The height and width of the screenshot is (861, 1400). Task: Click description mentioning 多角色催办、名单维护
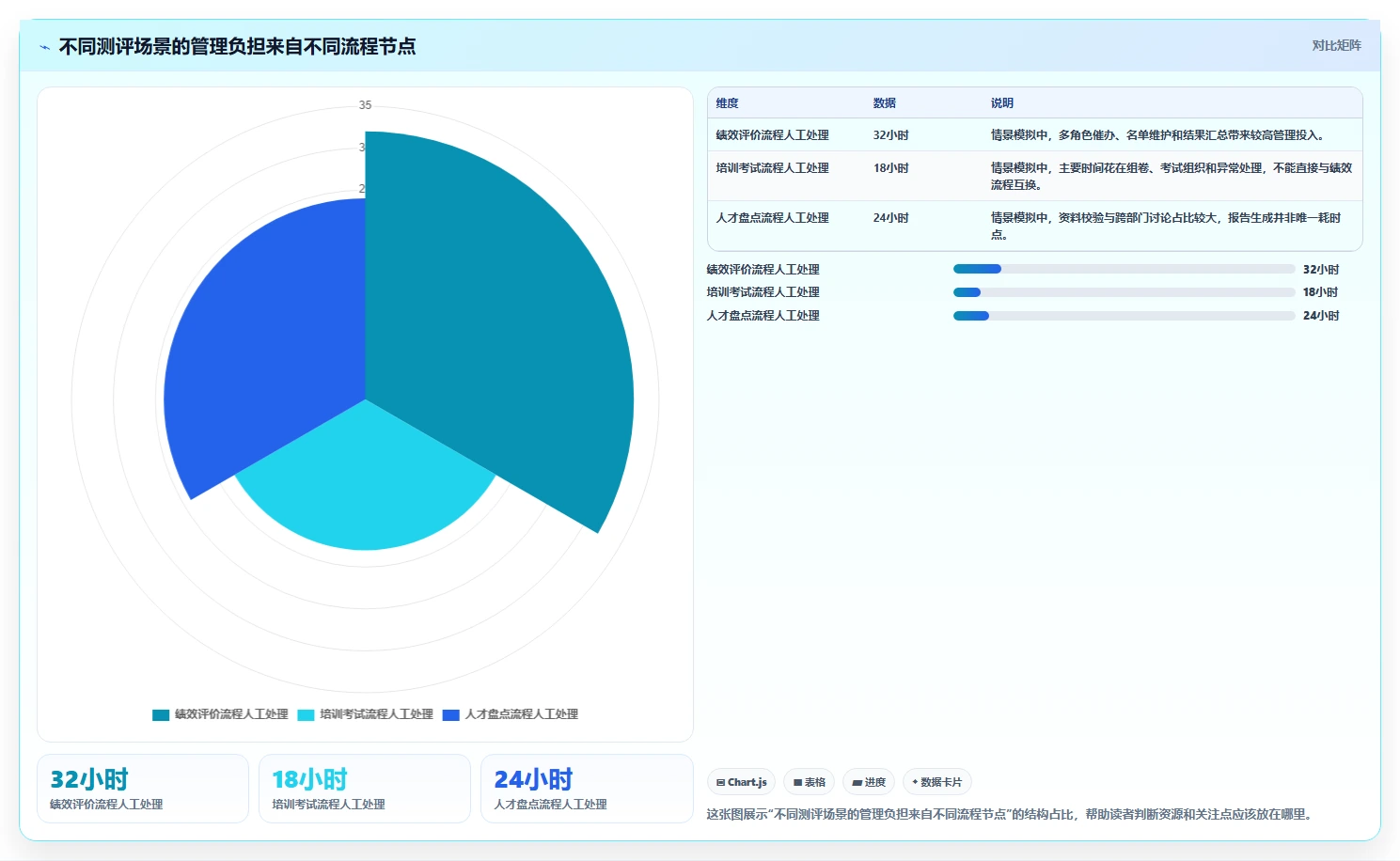[1157, 135]
